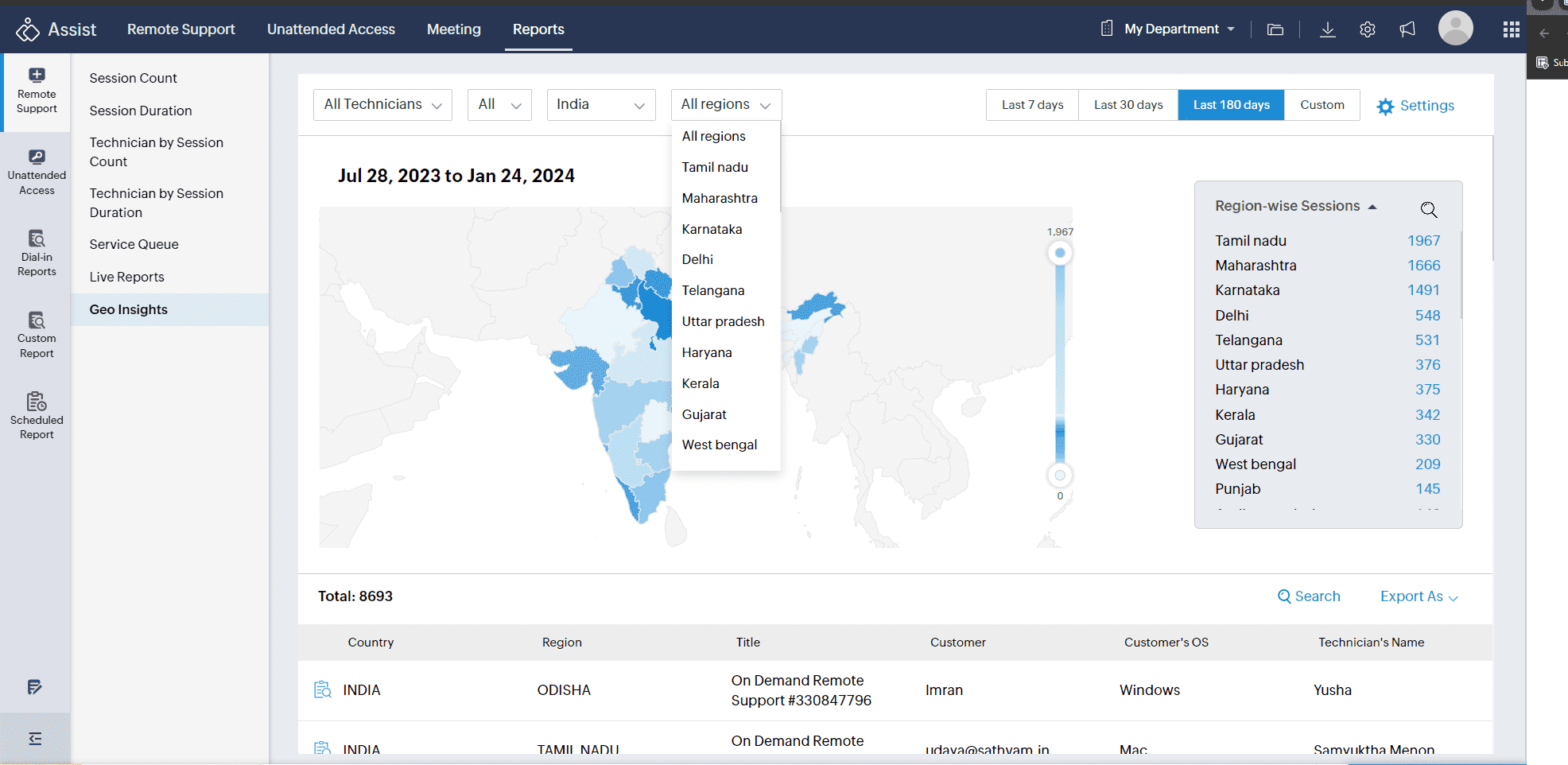Open the apps grid launcher icon
This screenshot has height=765, width=1568.
point(1511,29)
